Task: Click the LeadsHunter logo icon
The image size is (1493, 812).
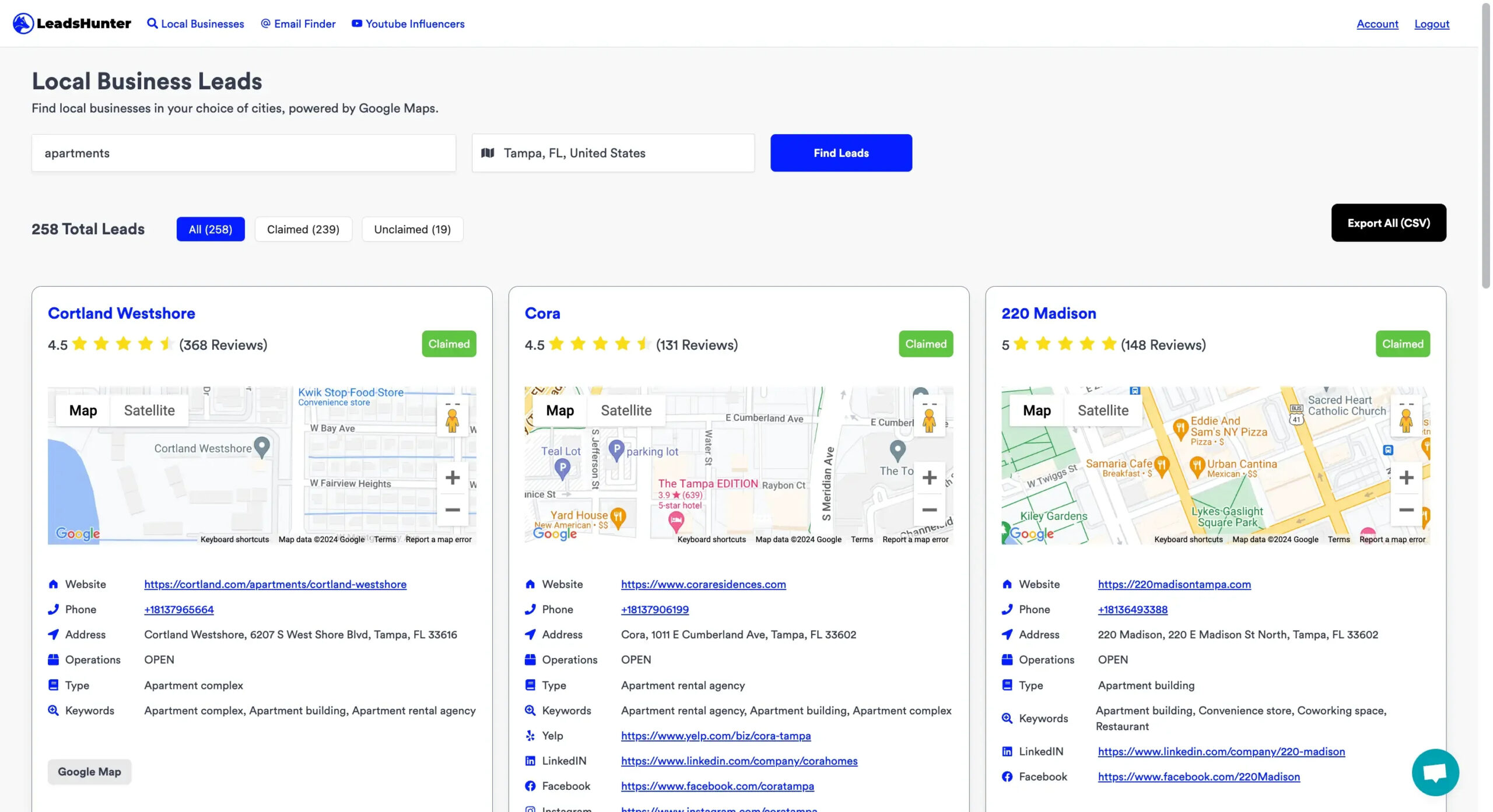Action: pos(22,22)
